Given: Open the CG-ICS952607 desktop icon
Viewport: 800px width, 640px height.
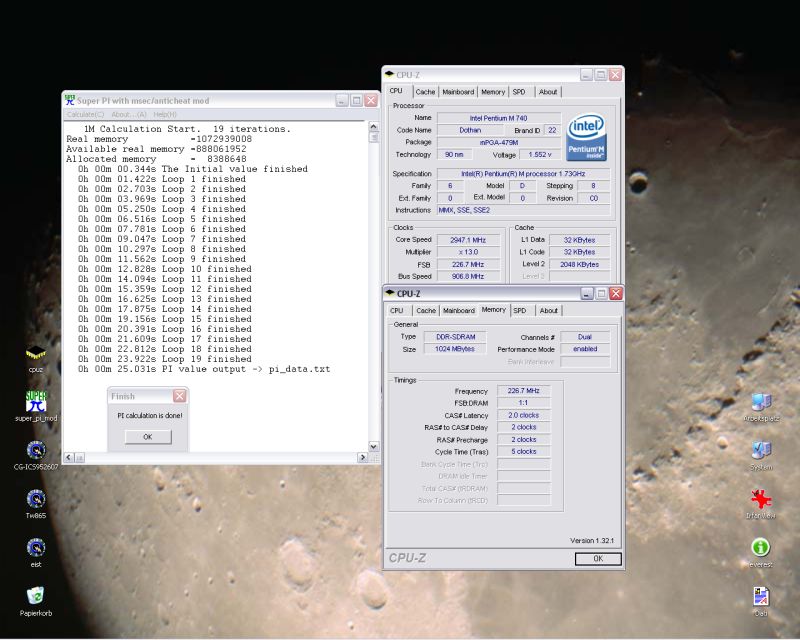Looking at the screenshot, I should [36, 455].
